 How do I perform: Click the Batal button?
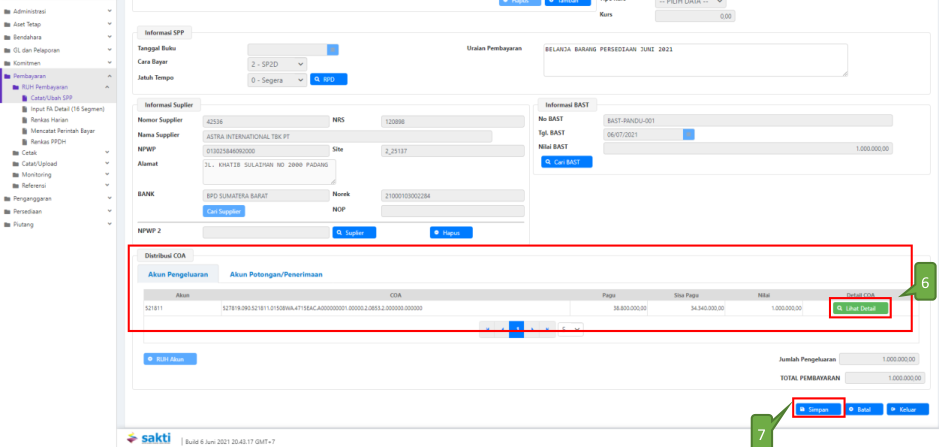click(864, 409)
